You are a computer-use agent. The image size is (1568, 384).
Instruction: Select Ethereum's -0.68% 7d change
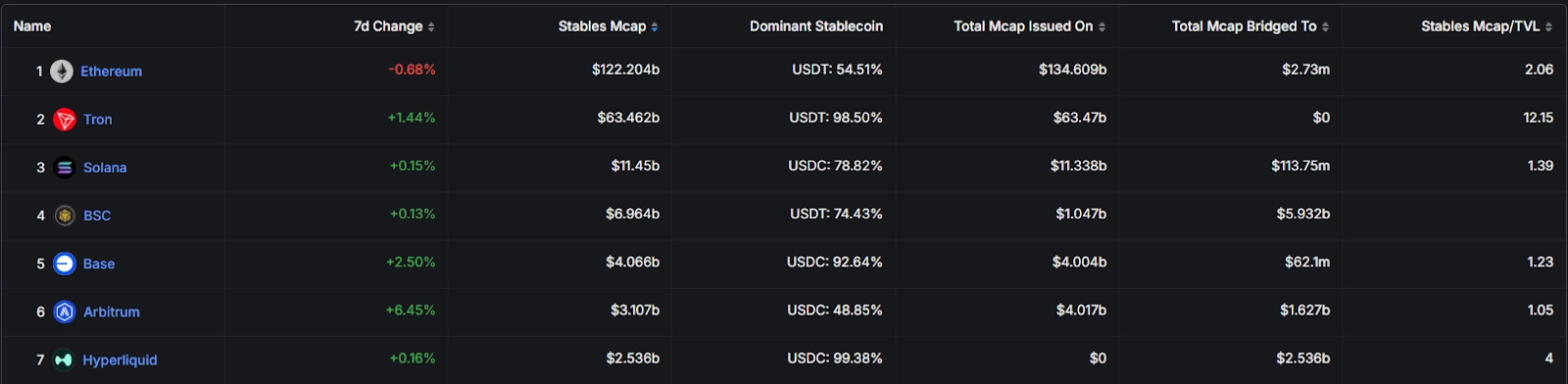(412, 70)
